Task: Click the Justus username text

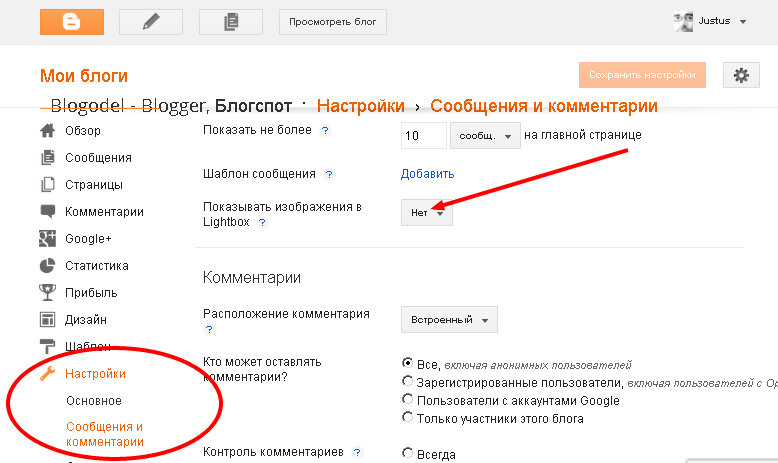Action: (x=714, y=21)
